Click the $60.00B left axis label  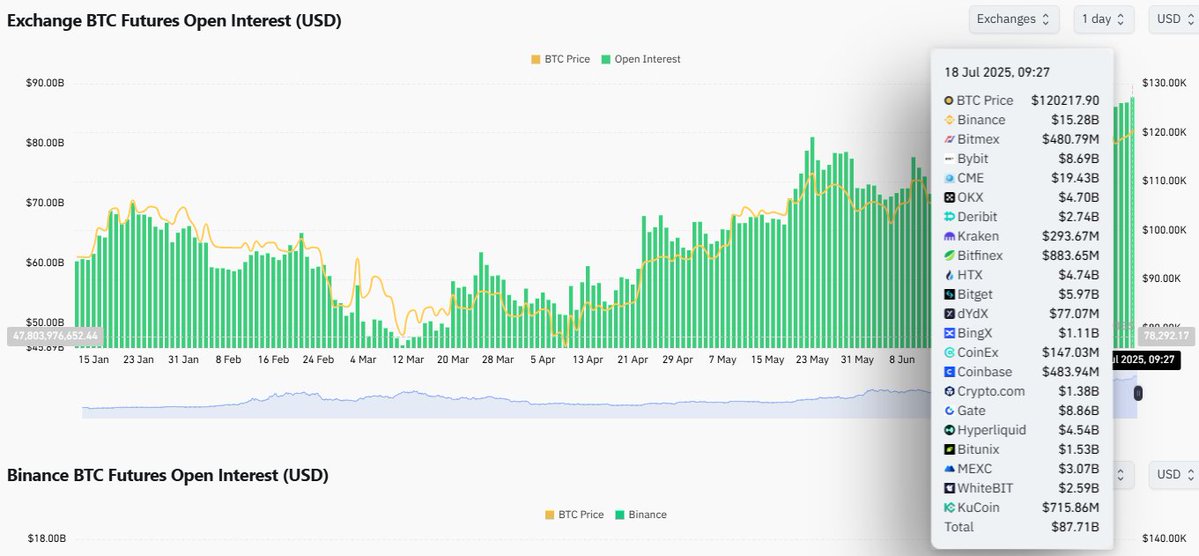[46, 262]
